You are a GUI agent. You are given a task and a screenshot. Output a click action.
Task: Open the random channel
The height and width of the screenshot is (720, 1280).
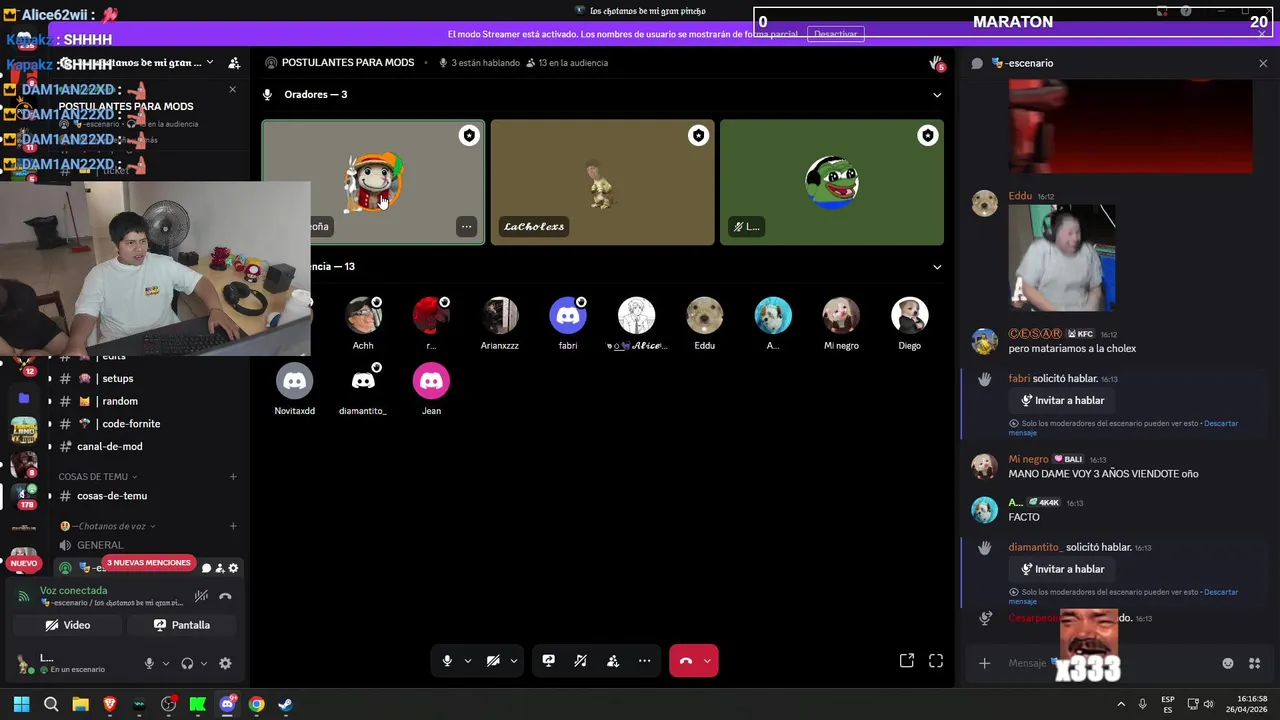[x=147, y=401]
